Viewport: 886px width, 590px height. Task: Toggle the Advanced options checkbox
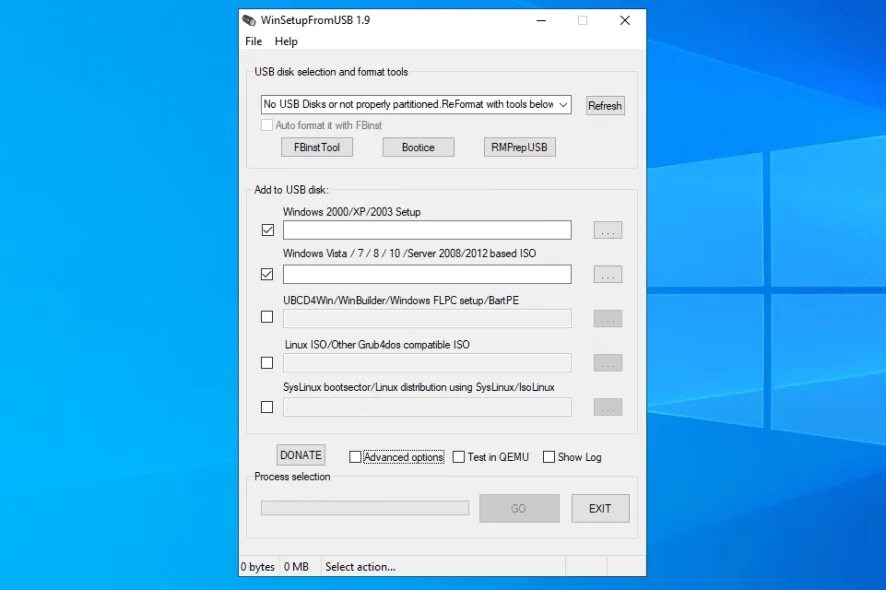coord(355,457)
